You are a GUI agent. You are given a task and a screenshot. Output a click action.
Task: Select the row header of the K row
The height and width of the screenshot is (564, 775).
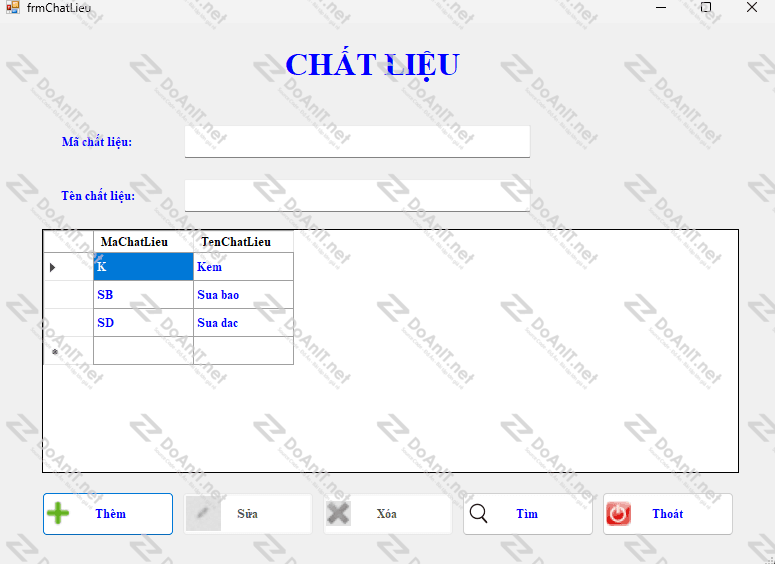(x=68, y=267)
